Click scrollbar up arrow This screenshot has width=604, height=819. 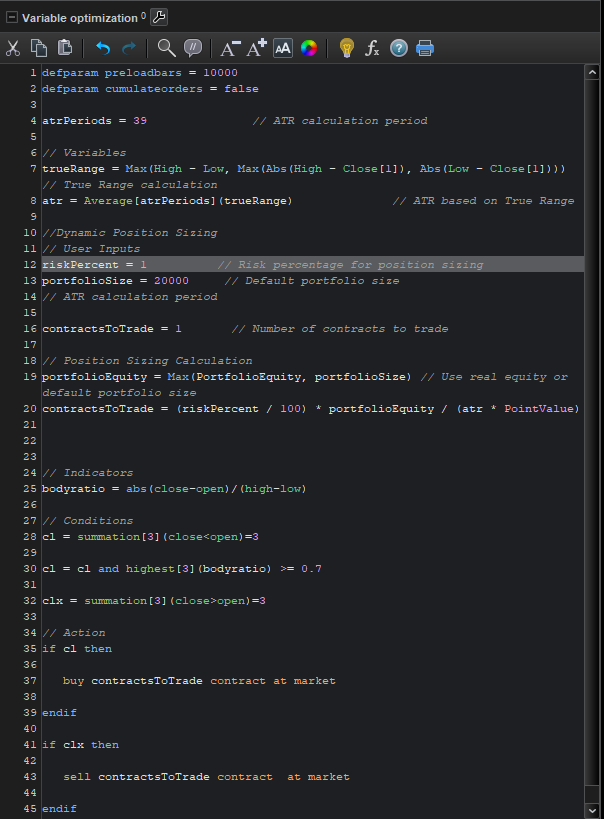point(592,72)
